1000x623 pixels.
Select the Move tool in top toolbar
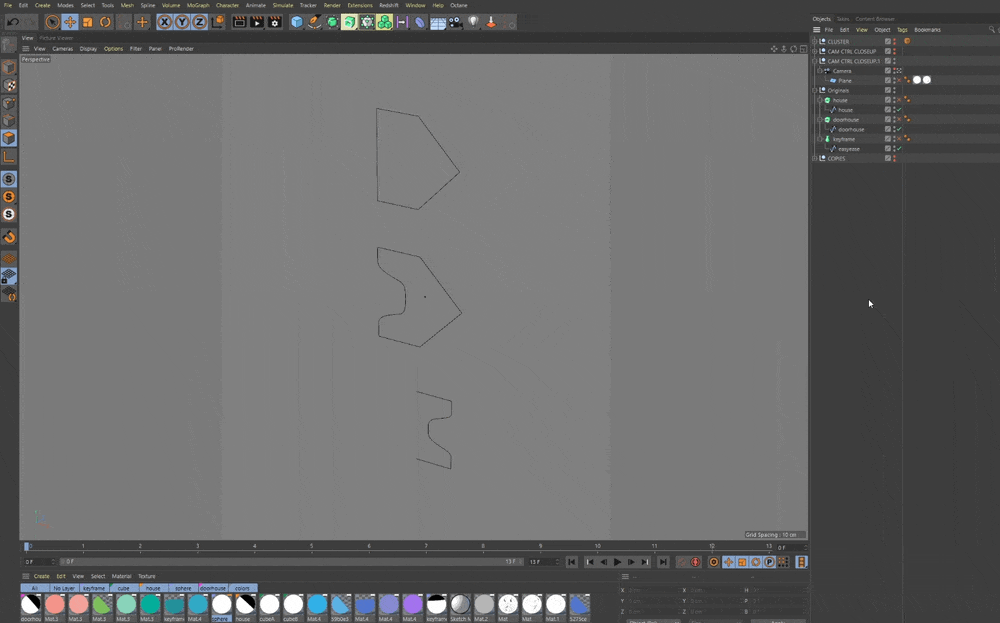(70, 22)
